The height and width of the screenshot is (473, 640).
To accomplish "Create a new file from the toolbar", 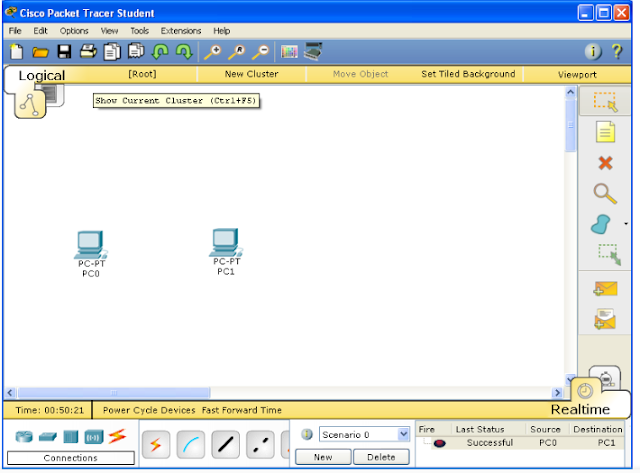I will pos(16,52).
